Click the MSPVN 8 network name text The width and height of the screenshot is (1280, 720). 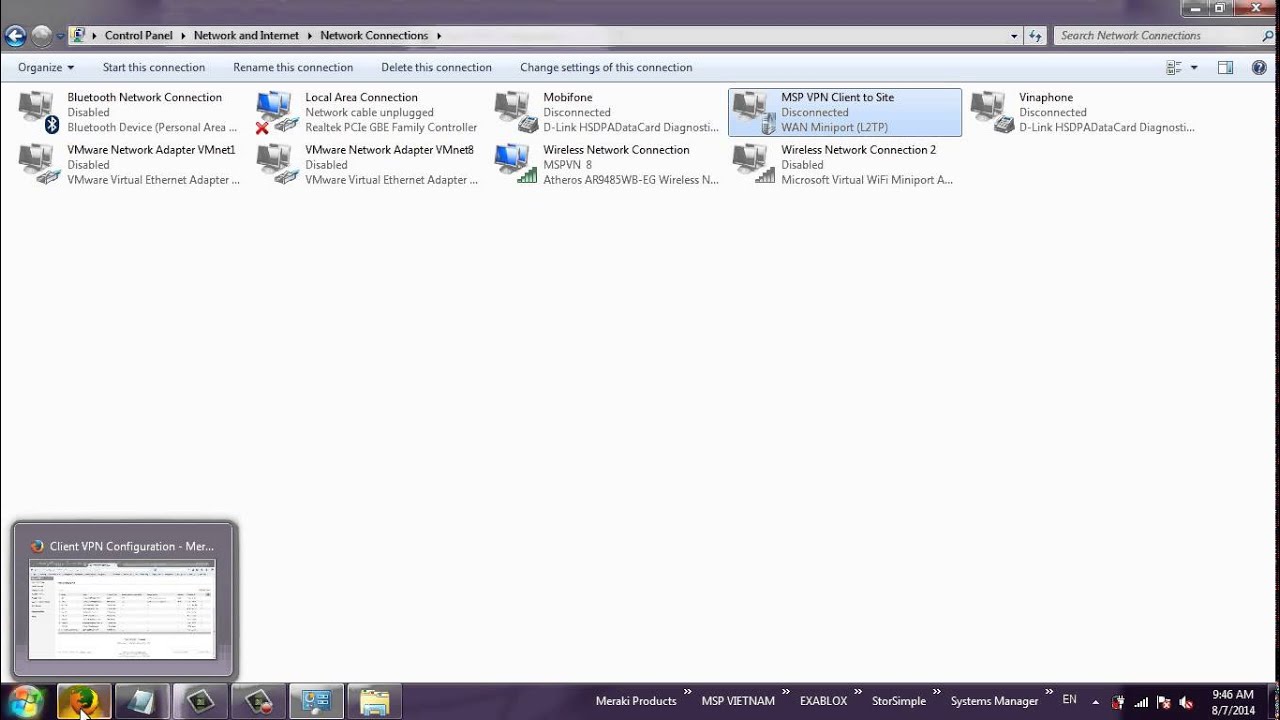pyautogui.click(x=567, y=165)
